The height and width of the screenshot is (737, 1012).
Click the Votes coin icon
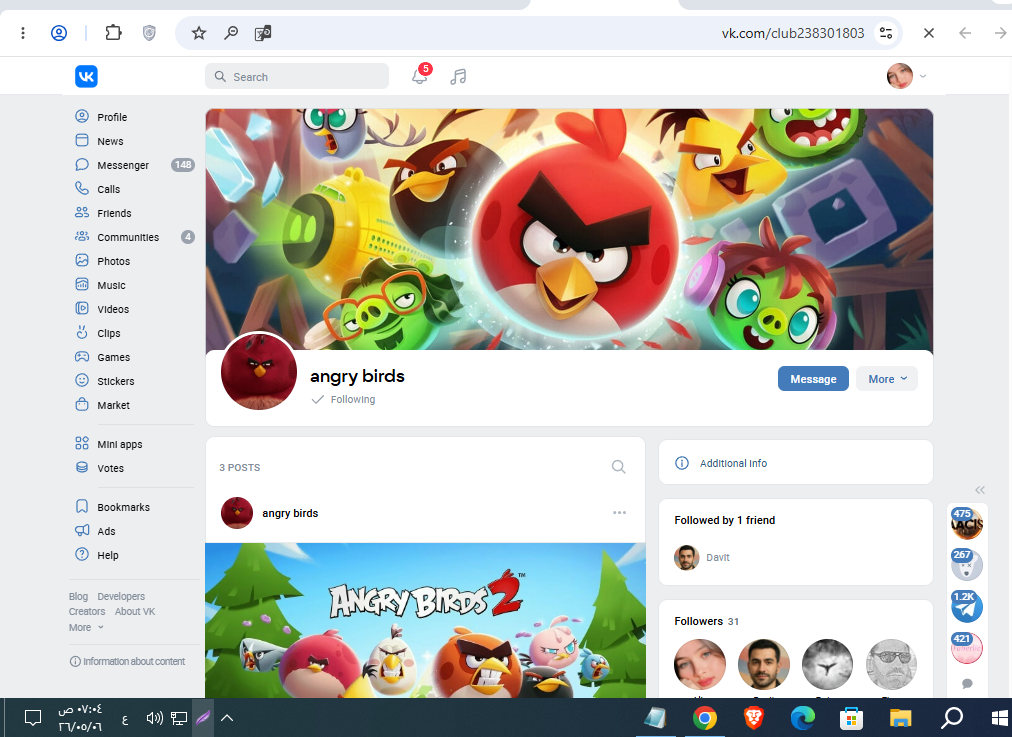[82, 467]
